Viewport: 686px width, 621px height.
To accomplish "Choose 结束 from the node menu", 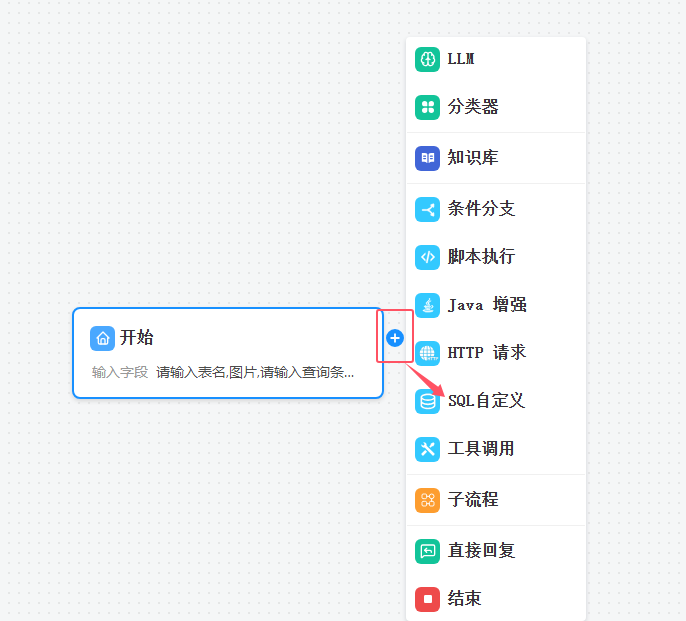I will pos(465,599).
